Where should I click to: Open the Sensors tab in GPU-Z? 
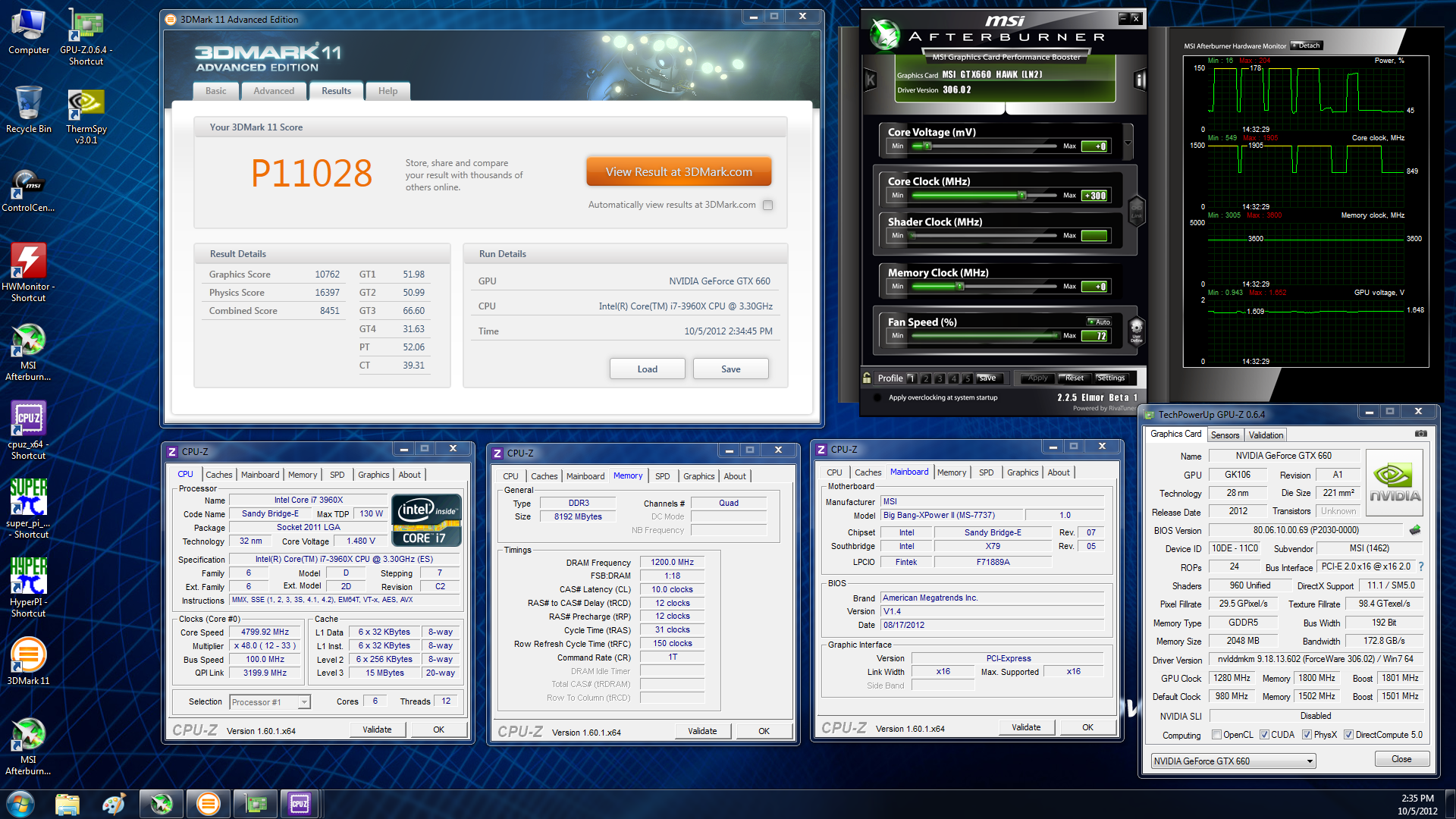pos(1225,435)
